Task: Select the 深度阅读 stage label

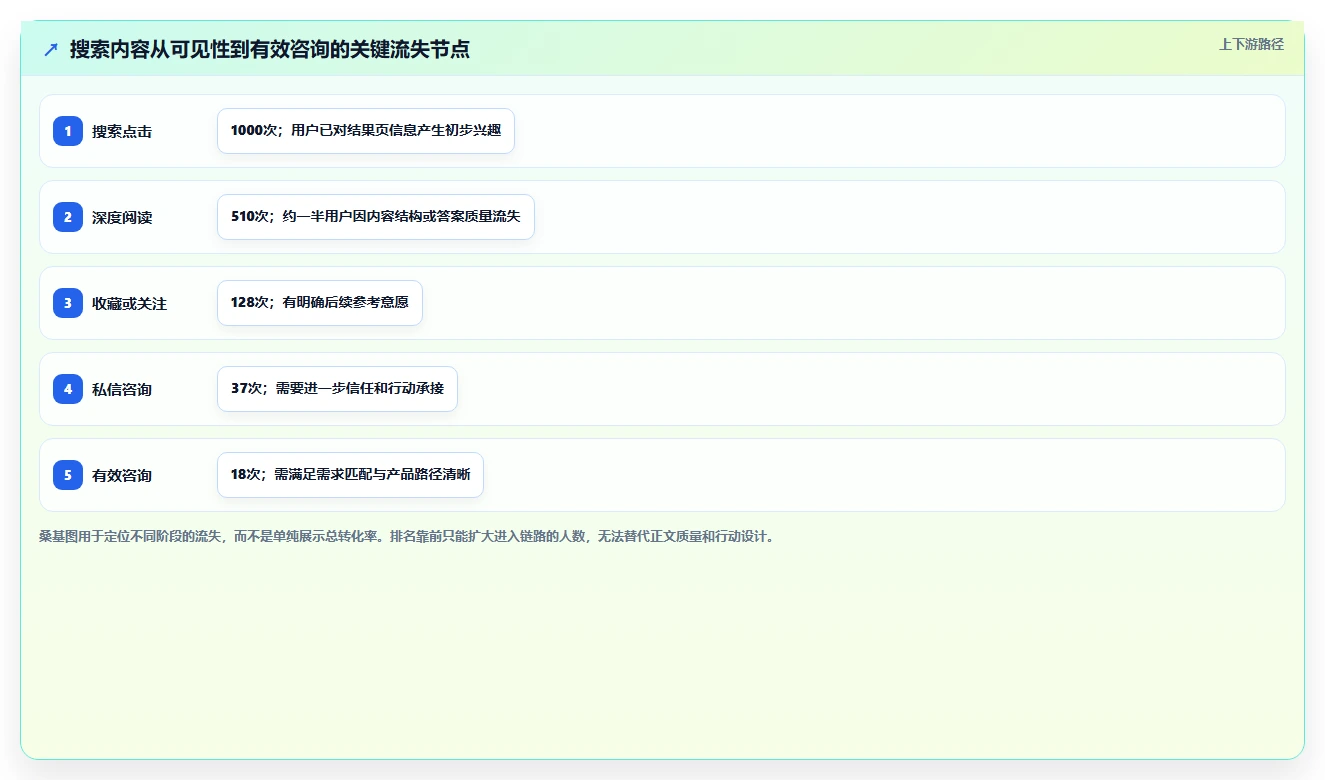Action: (x=122, y=217)
